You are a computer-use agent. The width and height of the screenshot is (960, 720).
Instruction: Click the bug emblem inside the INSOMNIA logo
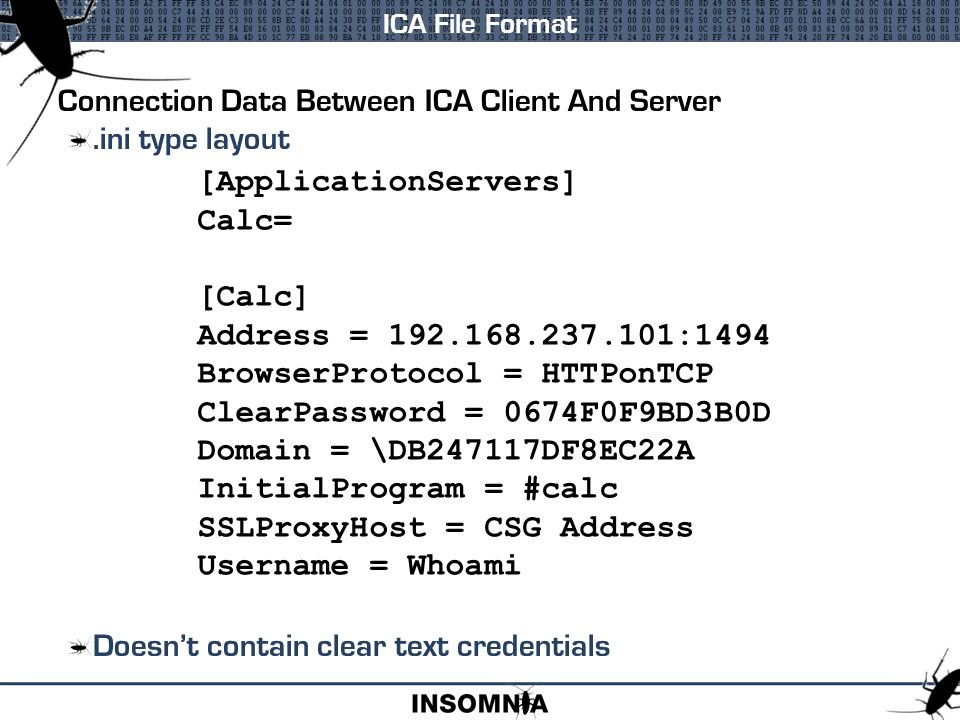point(524,702)
